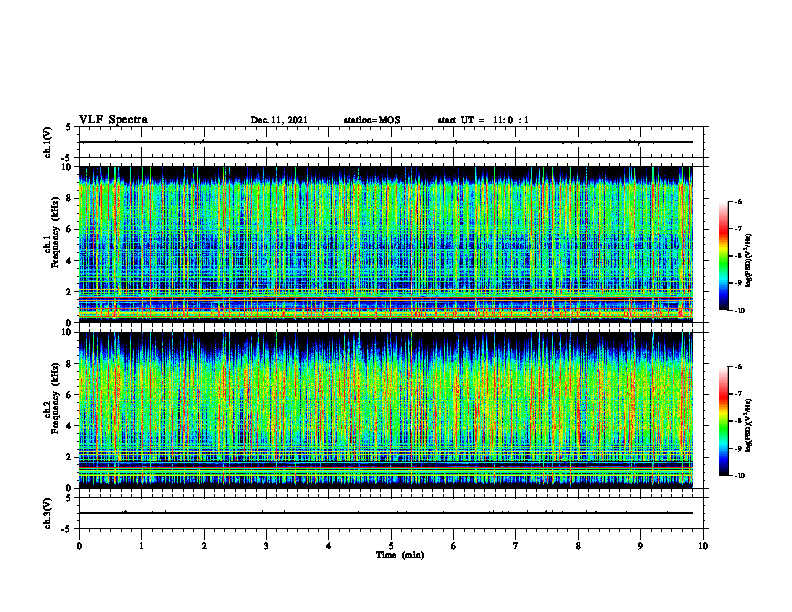Click the time axis tick label "4"
Image resolution: width=792 pixels, height=612 pixels.
(329, 546)
